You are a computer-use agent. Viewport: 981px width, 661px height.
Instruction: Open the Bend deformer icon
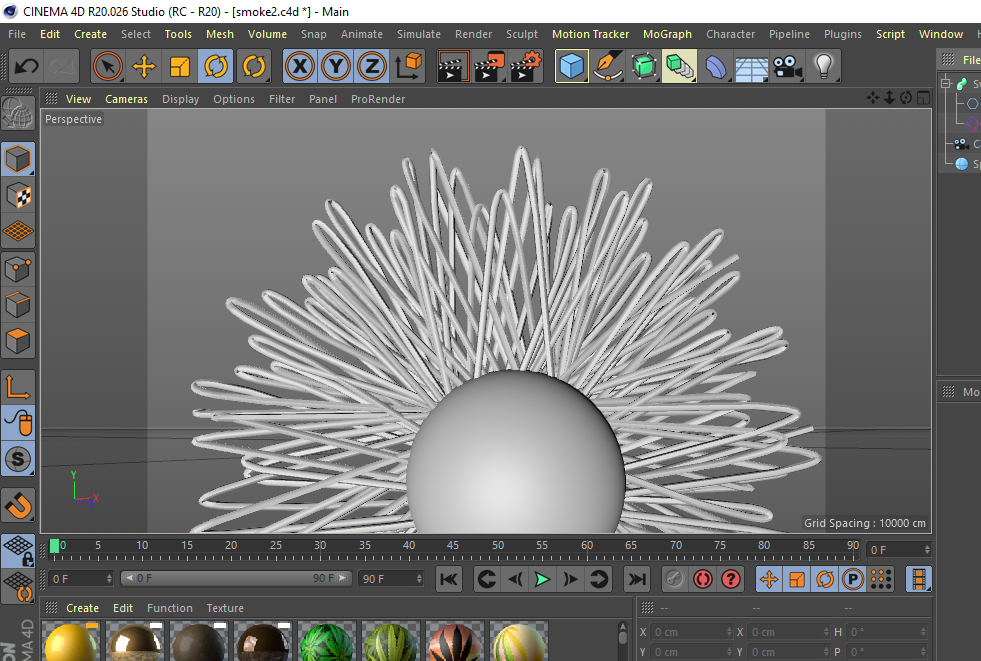point(716,66)
